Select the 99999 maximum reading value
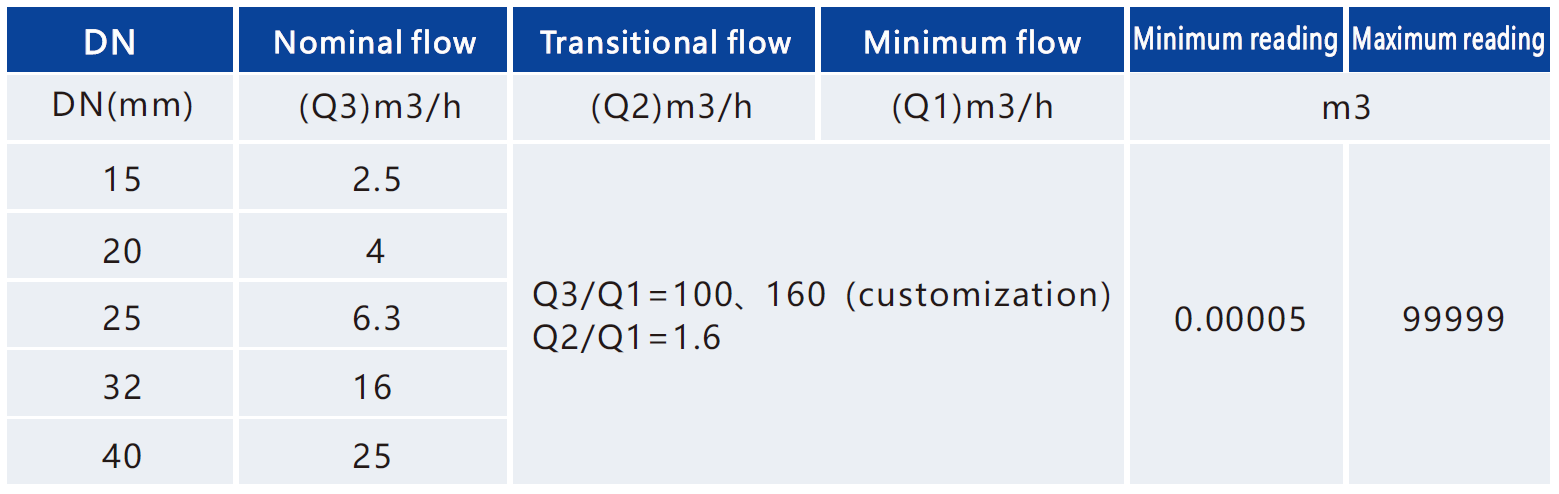 [x=1453, y=320]
